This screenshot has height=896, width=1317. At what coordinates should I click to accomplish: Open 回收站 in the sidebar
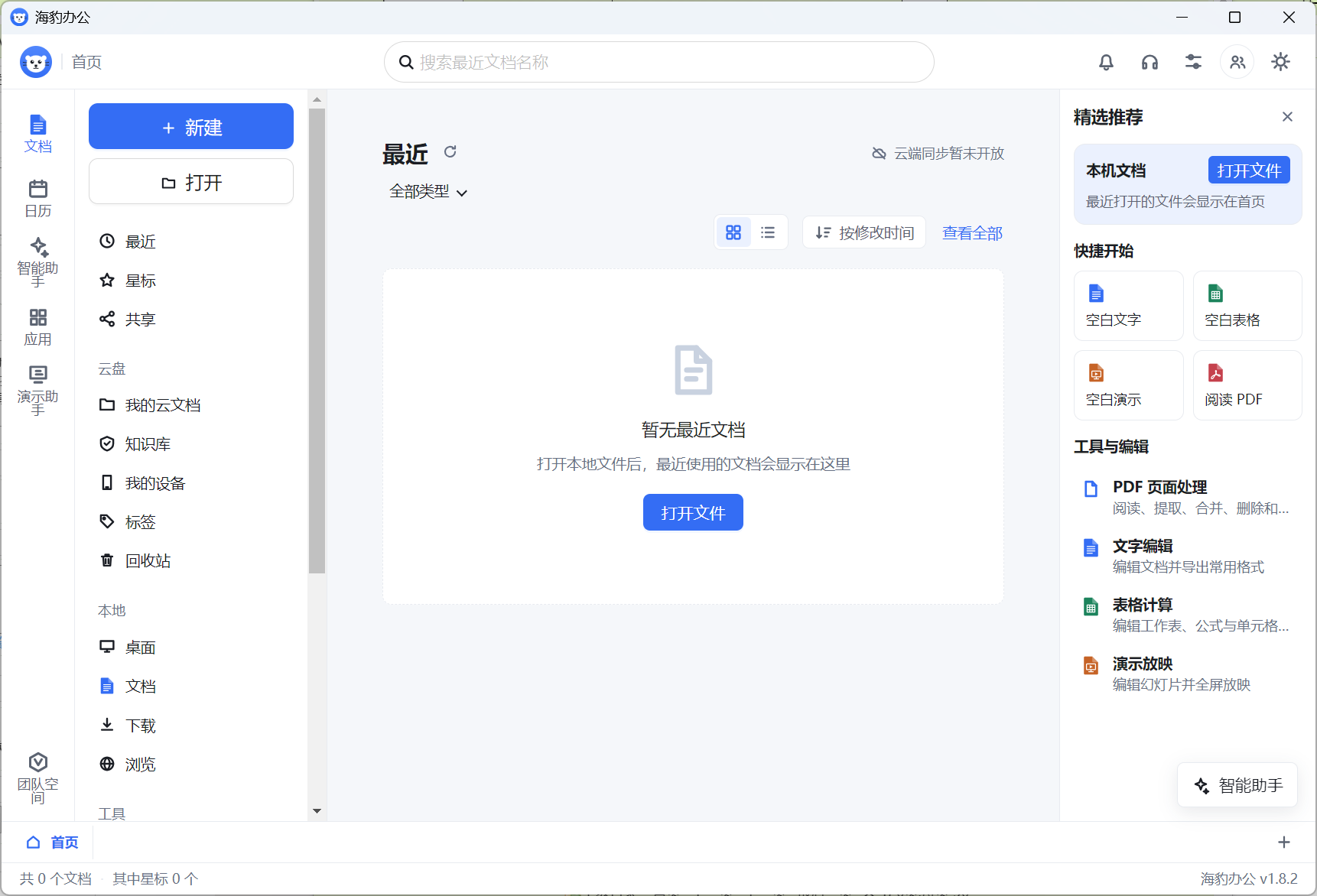(191, 561)
